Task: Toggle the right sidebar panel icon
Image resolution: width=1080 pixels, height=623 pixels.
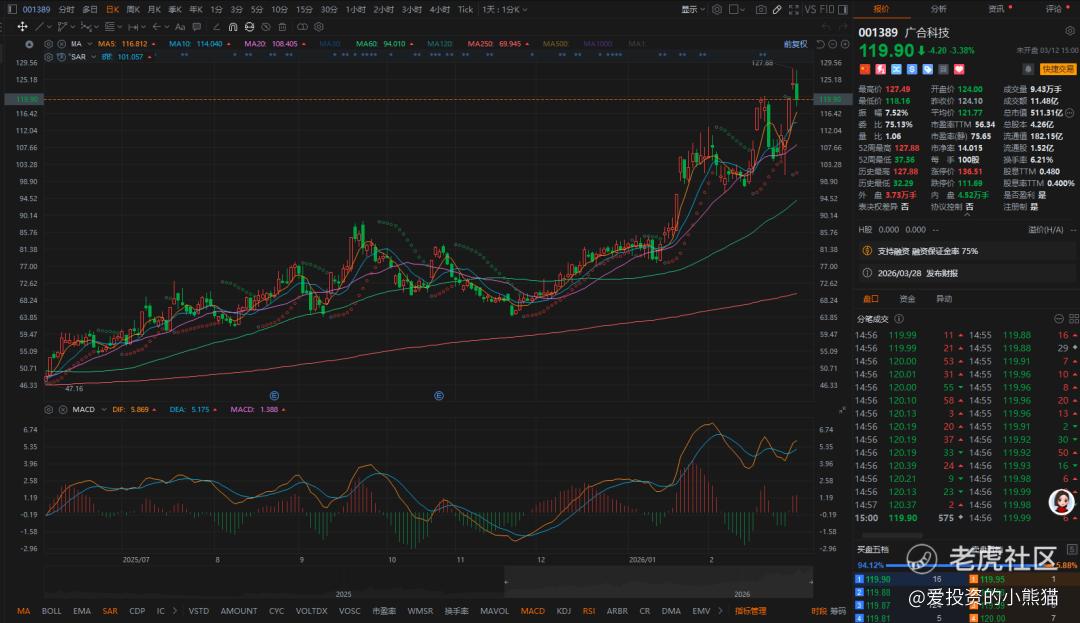Action: [842, 10]
